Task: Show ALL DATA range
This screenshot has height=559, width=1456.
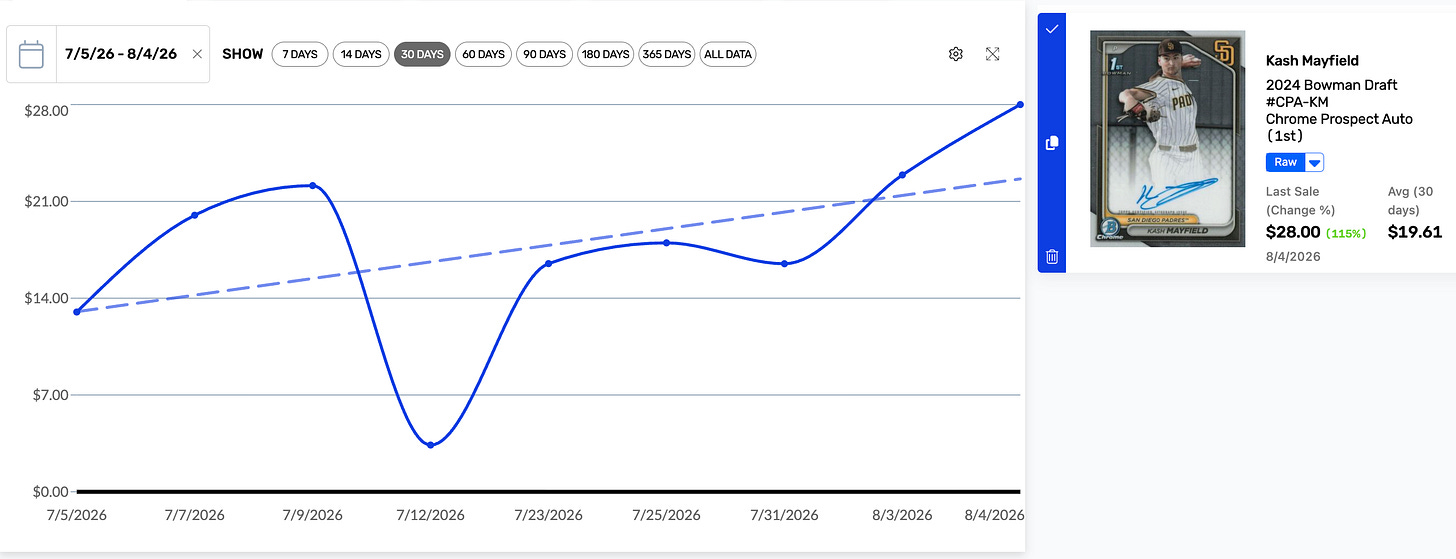Action: pos(728,54)
